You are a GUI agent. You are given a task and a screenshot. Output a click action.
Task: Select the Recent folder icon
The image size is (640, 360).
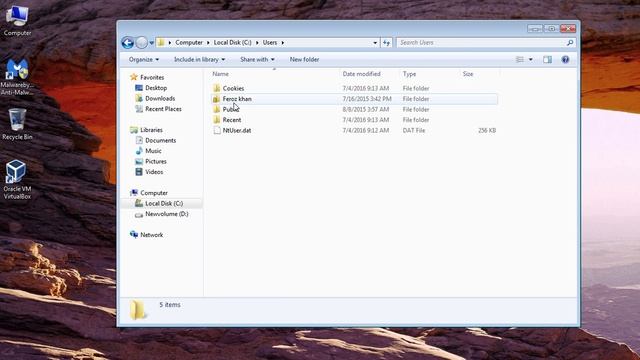216,120
